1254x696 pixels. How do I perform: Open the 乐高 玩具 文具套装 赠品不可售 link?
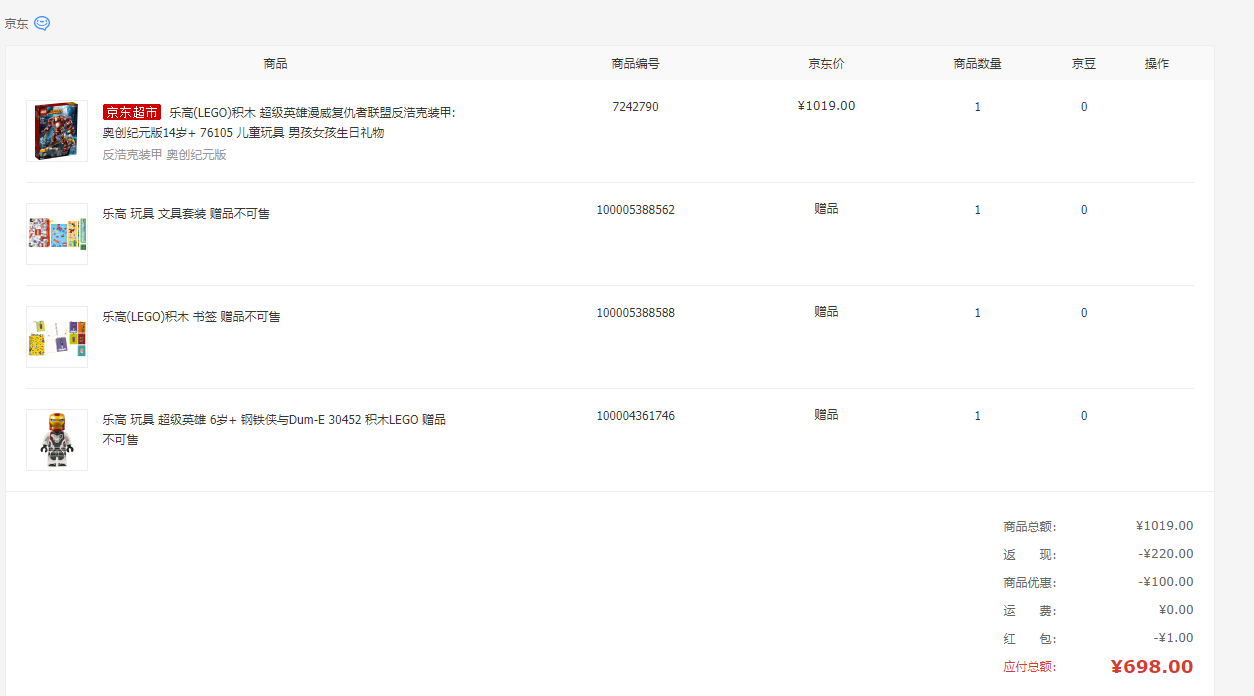click(186, 214)
